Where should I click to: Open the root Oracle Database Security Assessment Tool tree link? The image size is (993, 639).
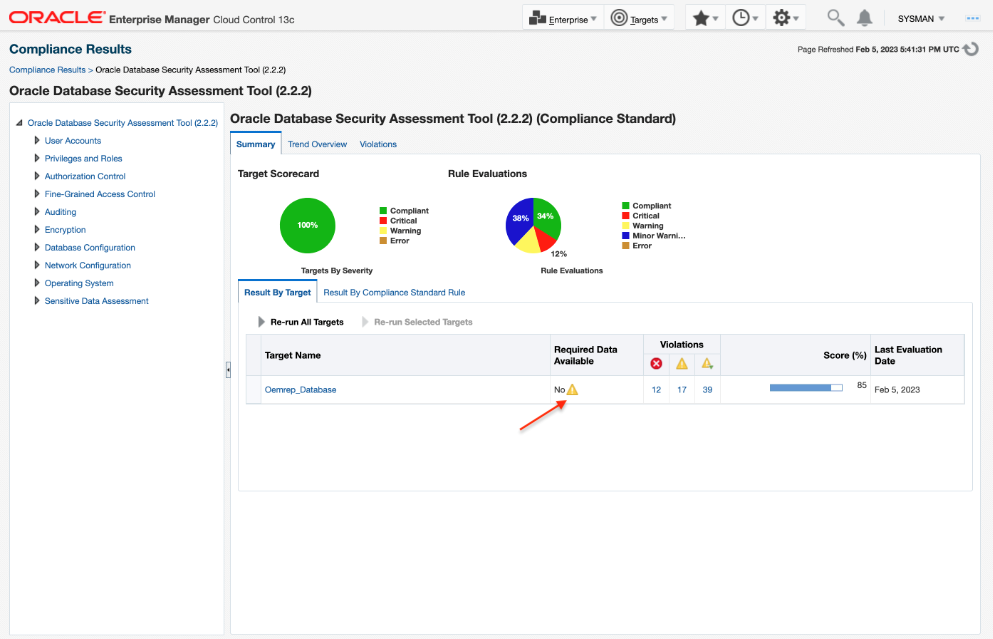122,123
